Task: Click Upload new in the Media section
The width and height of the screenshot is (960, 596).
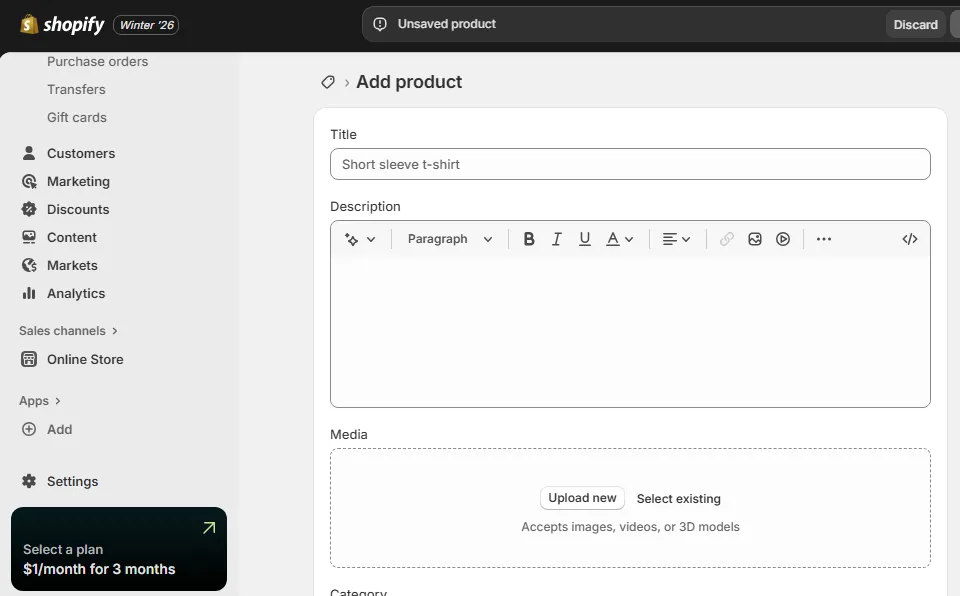Action: click(582, 497)
